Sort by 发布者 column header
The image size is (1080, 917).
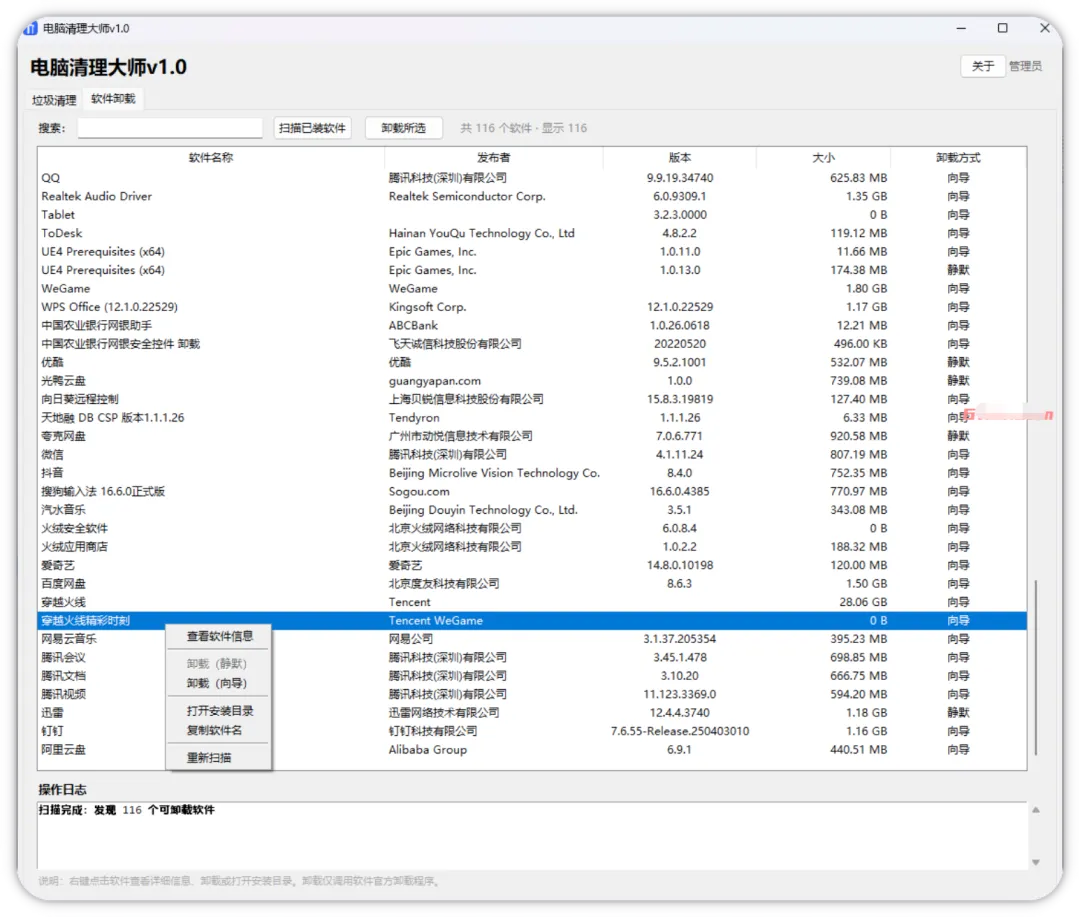click(493, 158)
